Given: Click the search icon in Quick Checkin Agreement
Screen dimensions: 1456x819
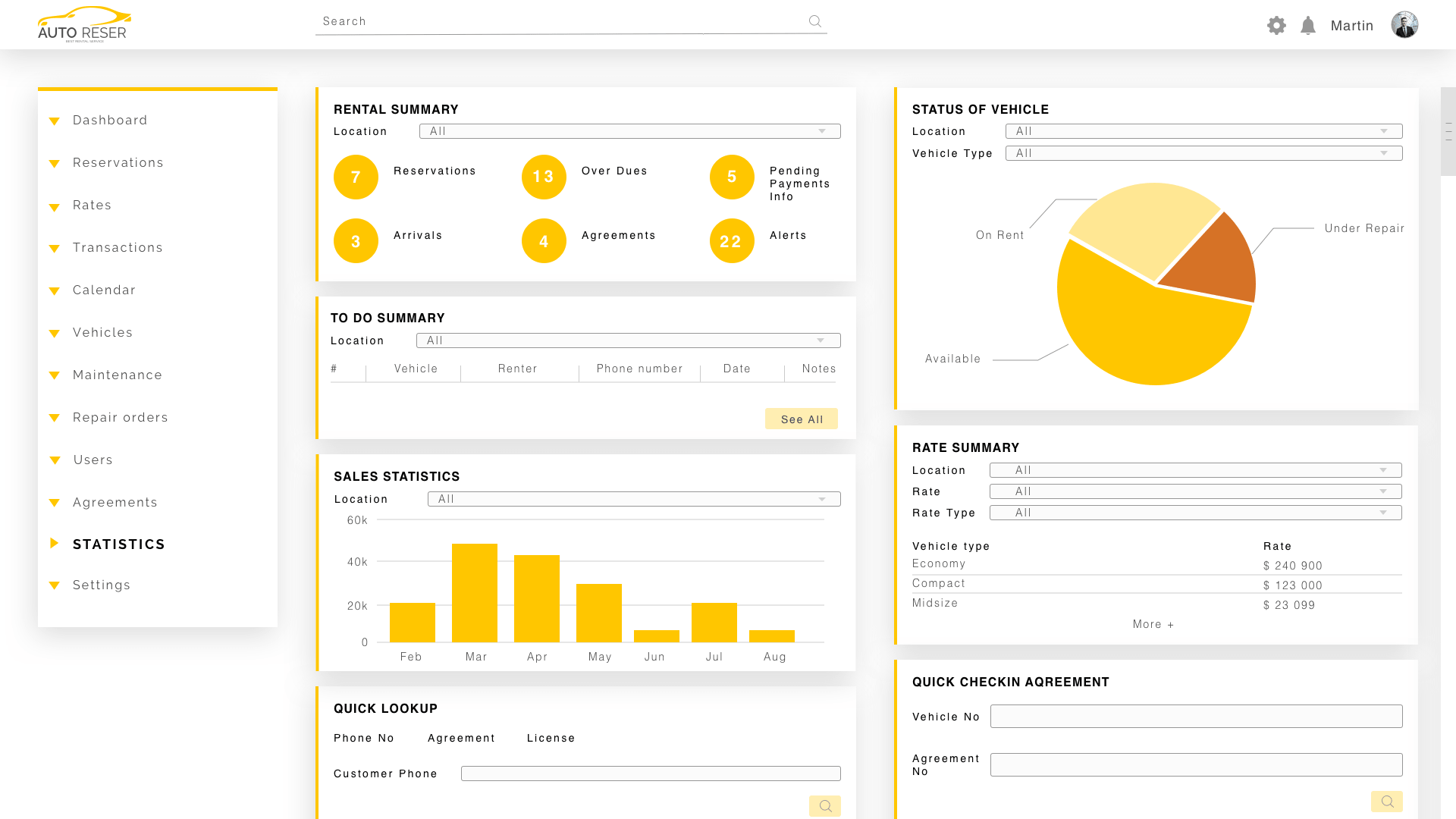Looking at the screenshot, I should [x=1387, y=801].
